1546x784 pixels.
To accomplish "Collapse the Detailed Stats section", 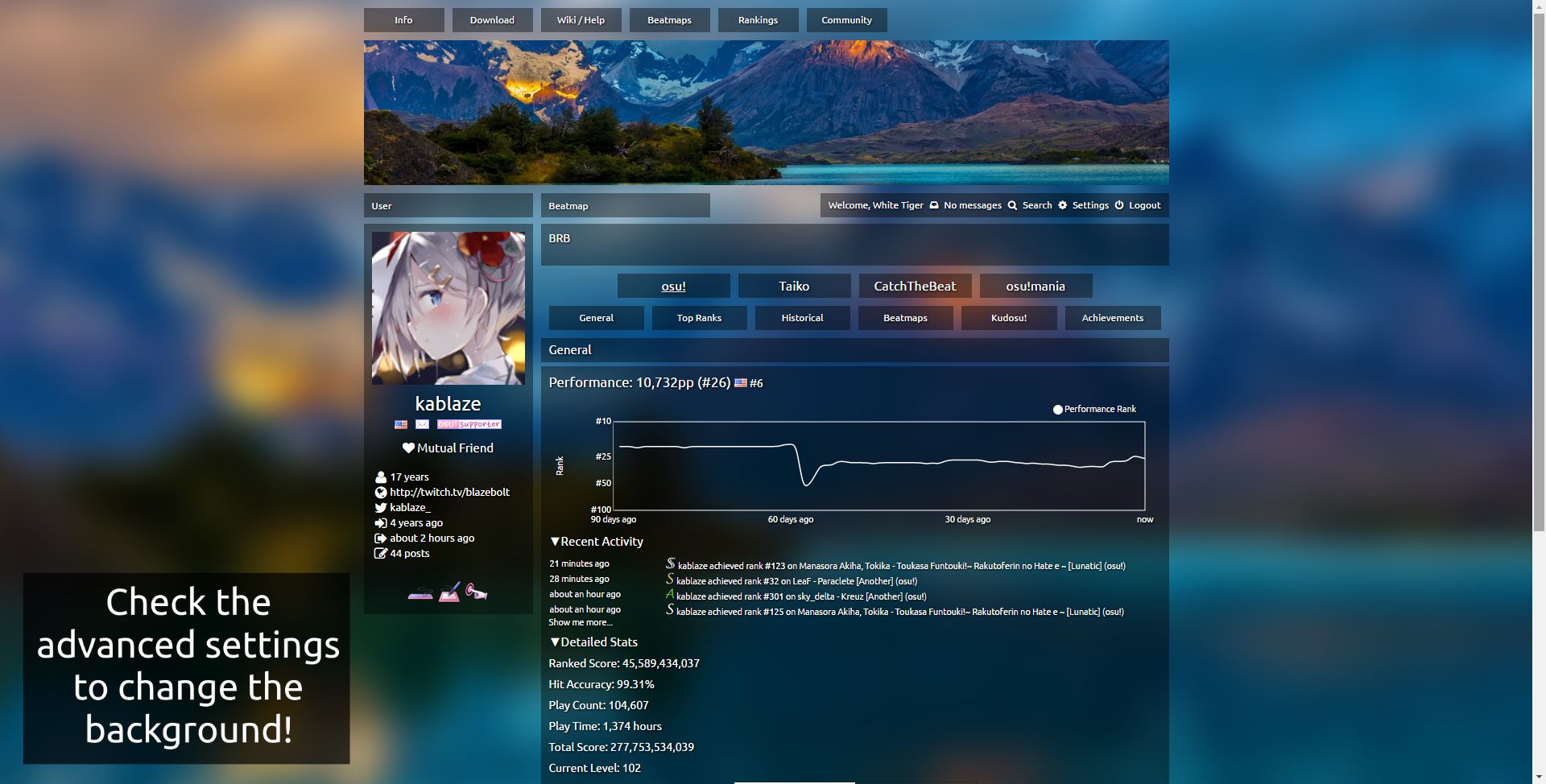I will click(x=593, y=642).
